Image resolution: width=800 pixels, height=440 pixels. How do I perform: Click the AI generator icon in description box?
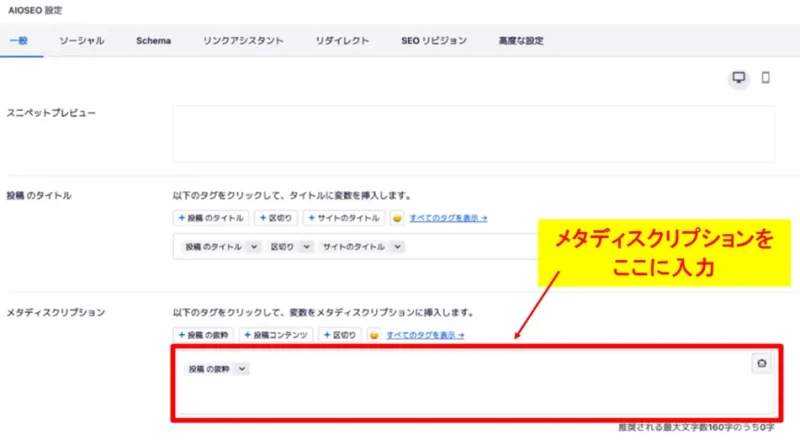tap(761, 363)
